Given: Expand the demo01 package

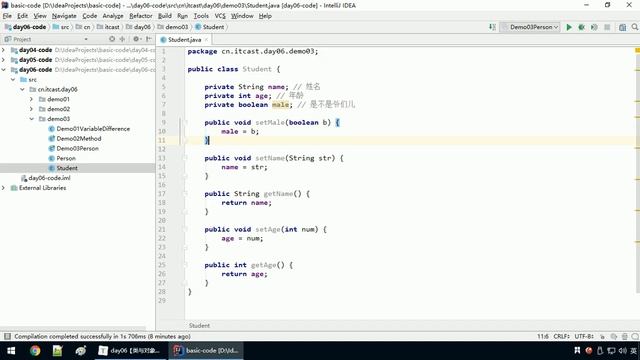Looking at the screenshot, I should pos(32,99).
